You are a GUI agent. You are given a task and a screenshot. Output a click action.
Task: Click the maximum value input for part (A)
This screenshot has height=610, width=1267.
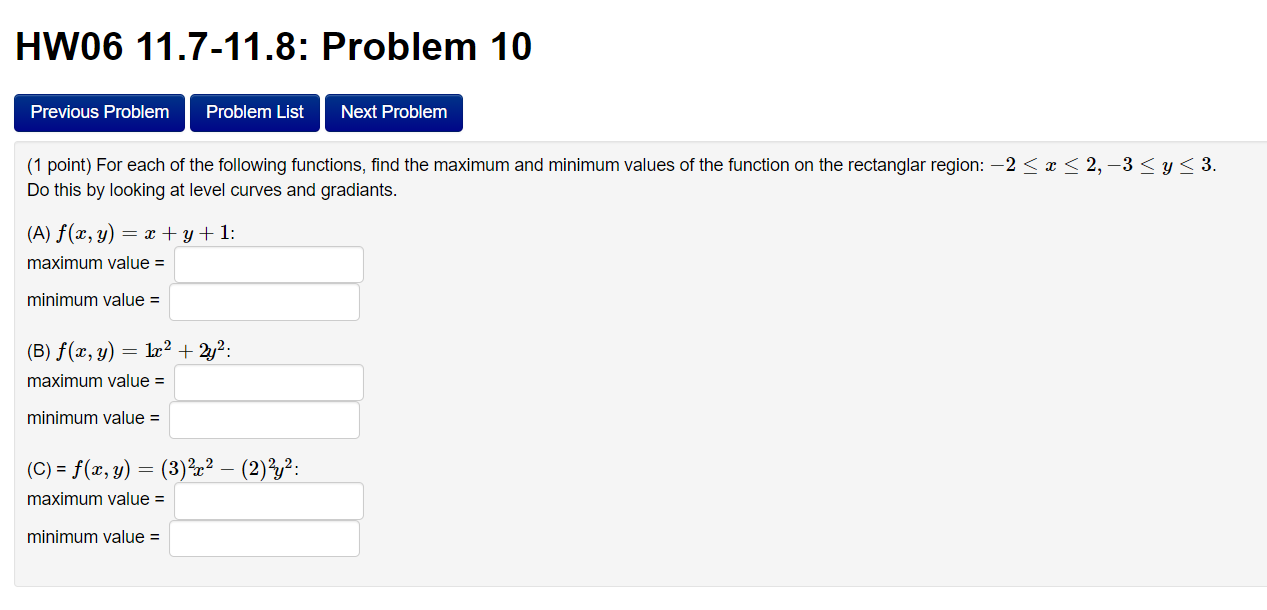pyautogui.click(x=268, y=263)
